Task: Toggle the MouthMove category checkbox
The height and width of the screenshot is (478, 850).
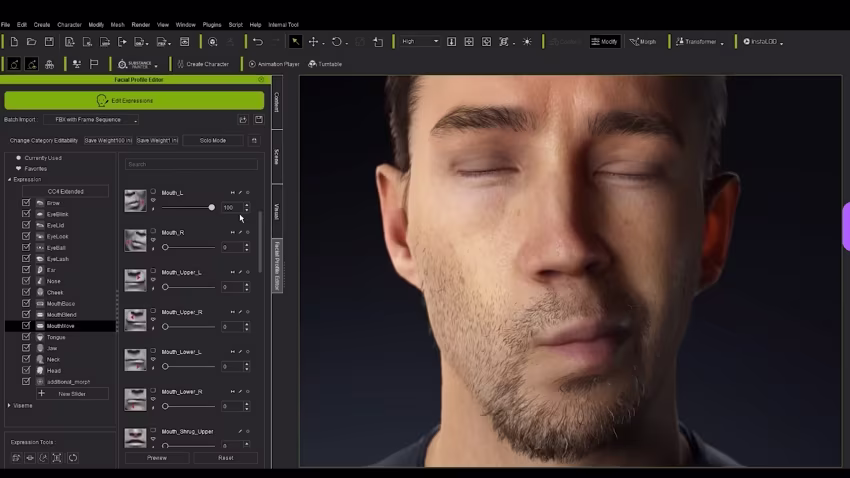Action: point(26,326)
